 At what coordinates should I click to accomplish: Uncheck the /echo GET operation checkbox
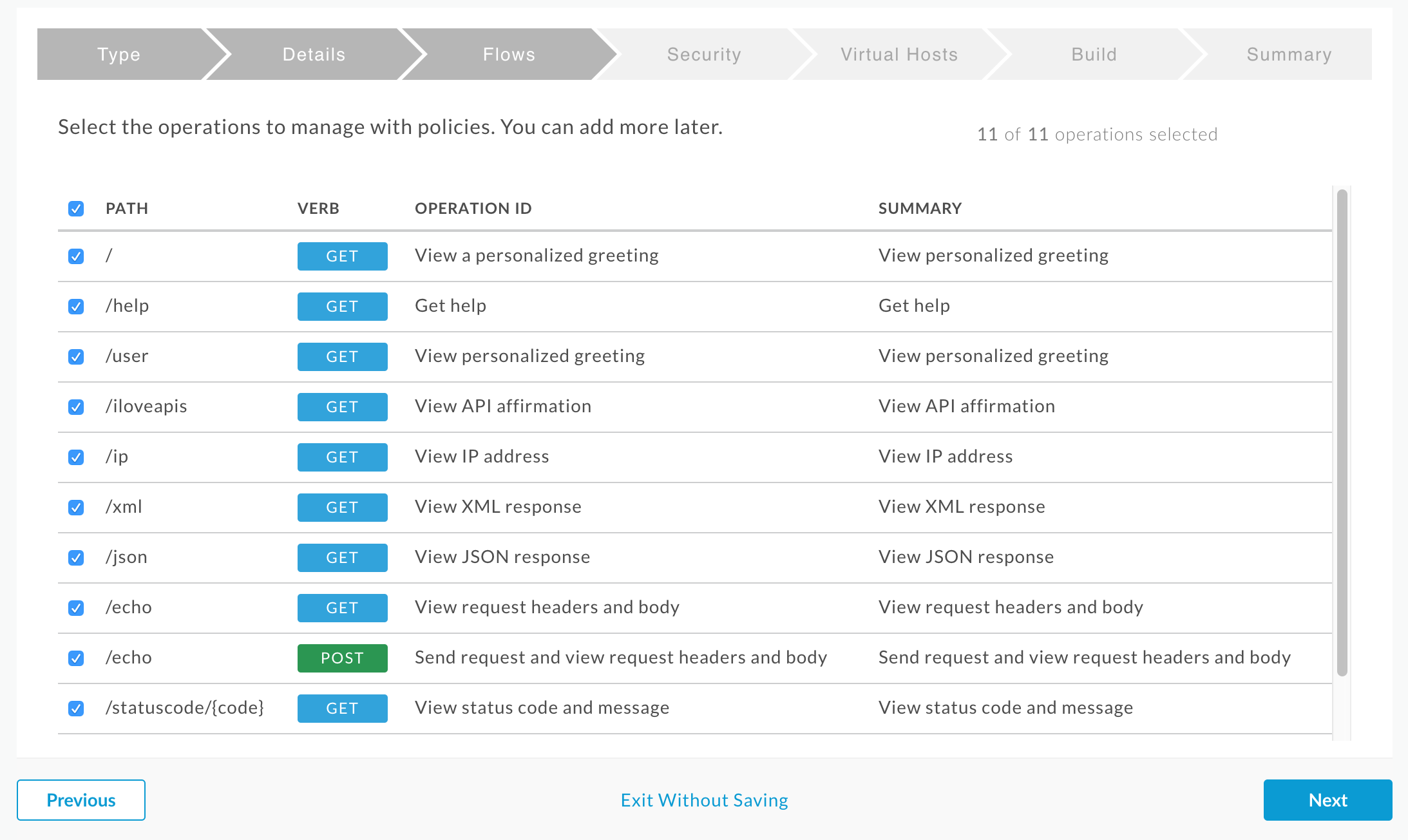(76, 607)
